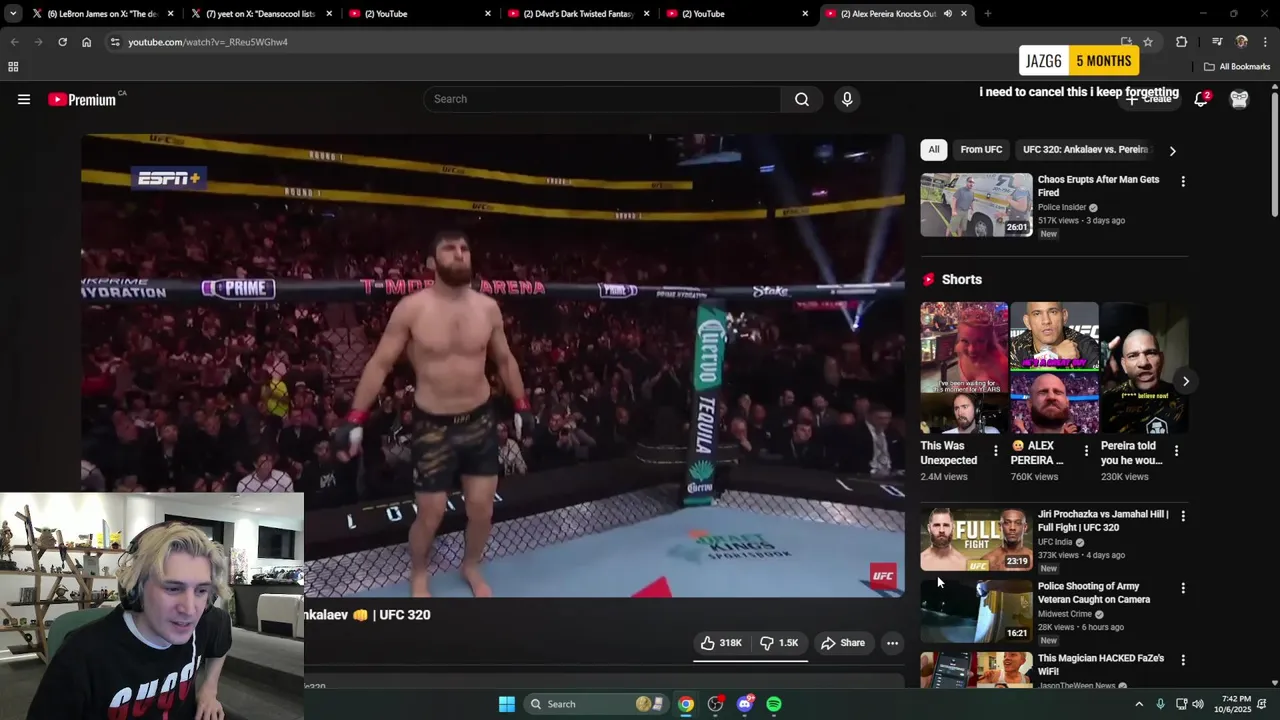The height and width of the screenshot is (720, 1280).
Task: Click the browser home icon
Action: tap(86, 42)
